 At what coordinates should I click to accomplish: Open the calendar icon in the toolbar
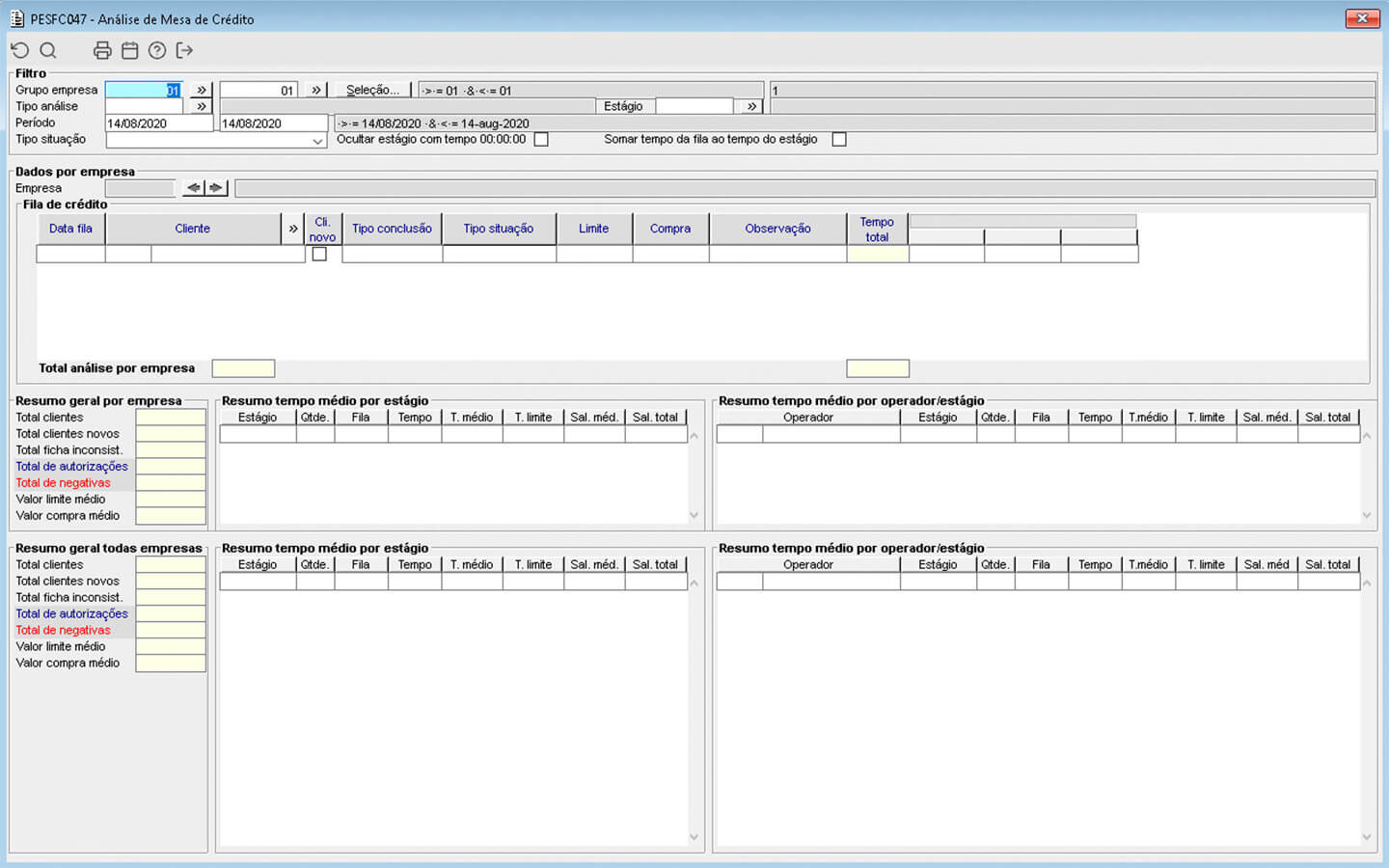tap(129, 50)
